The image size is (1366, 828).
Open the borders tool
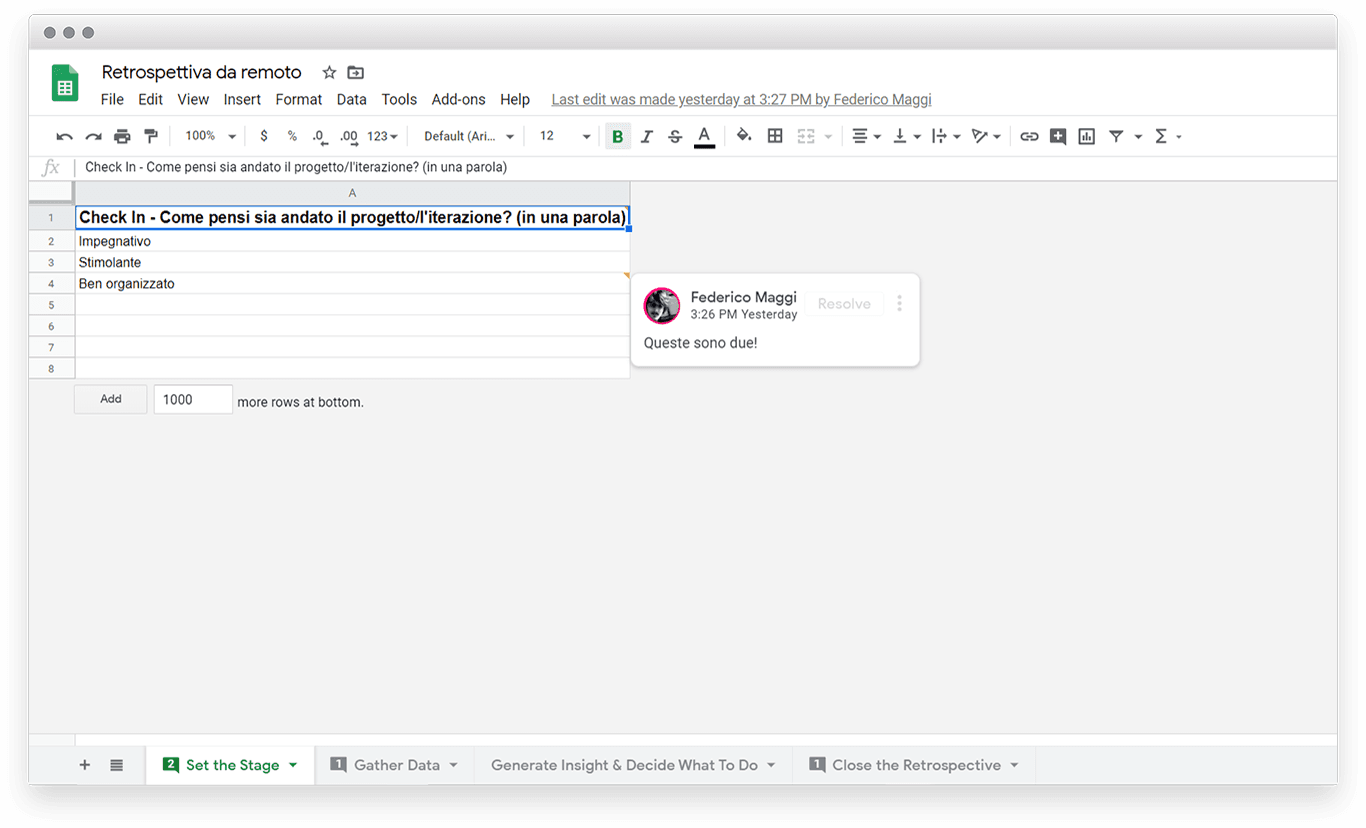(x=775, y=136)
